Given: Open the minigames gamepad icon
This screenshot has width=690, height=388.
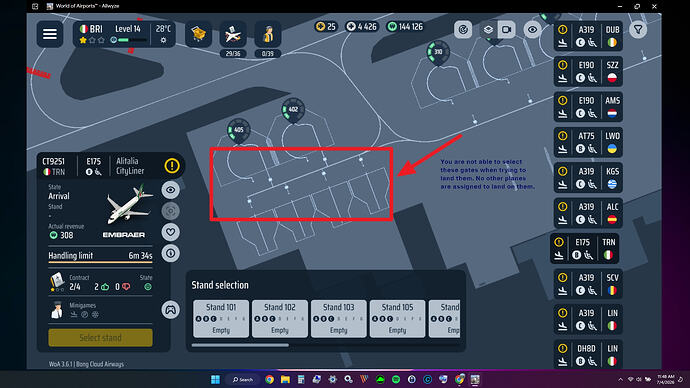Looking at the screenshot, I should [x=170, y=310].
